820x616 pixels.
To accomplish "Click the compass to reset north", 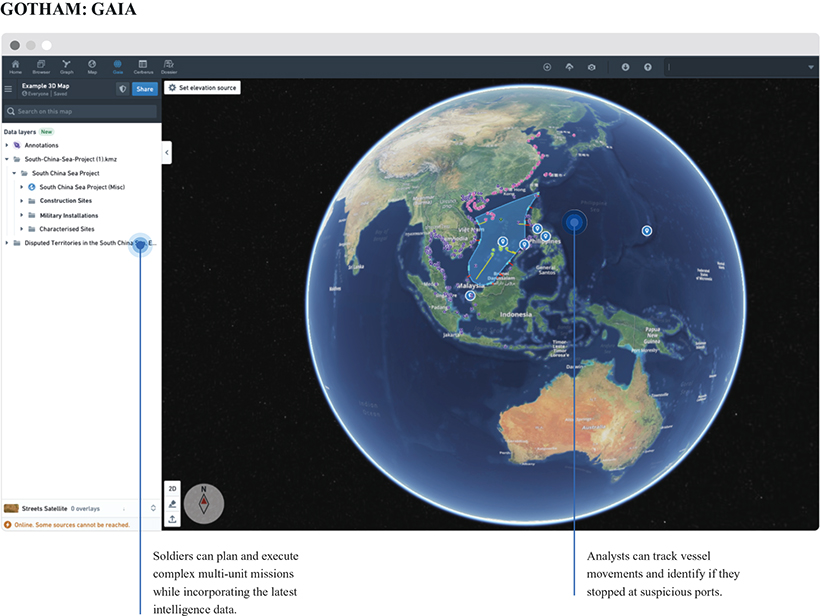I will coord(204,503).
